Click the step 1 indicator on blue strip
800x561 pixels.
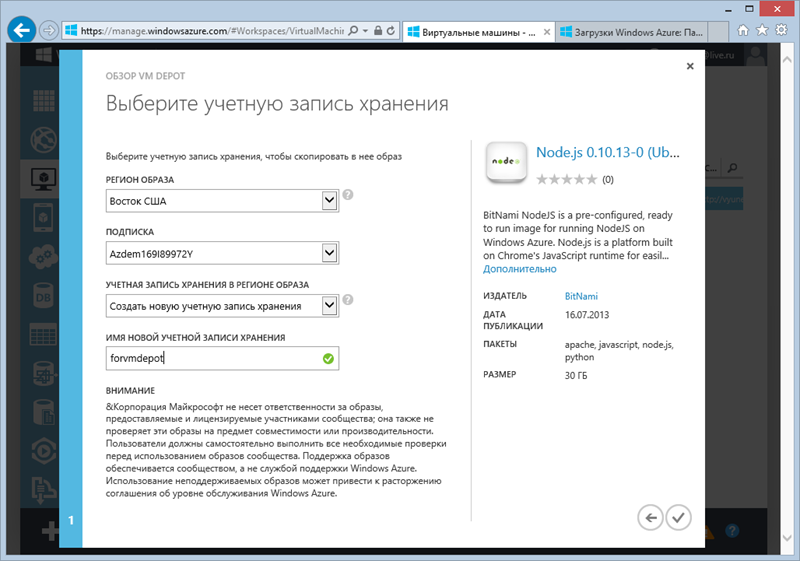(x=71, y=520)
